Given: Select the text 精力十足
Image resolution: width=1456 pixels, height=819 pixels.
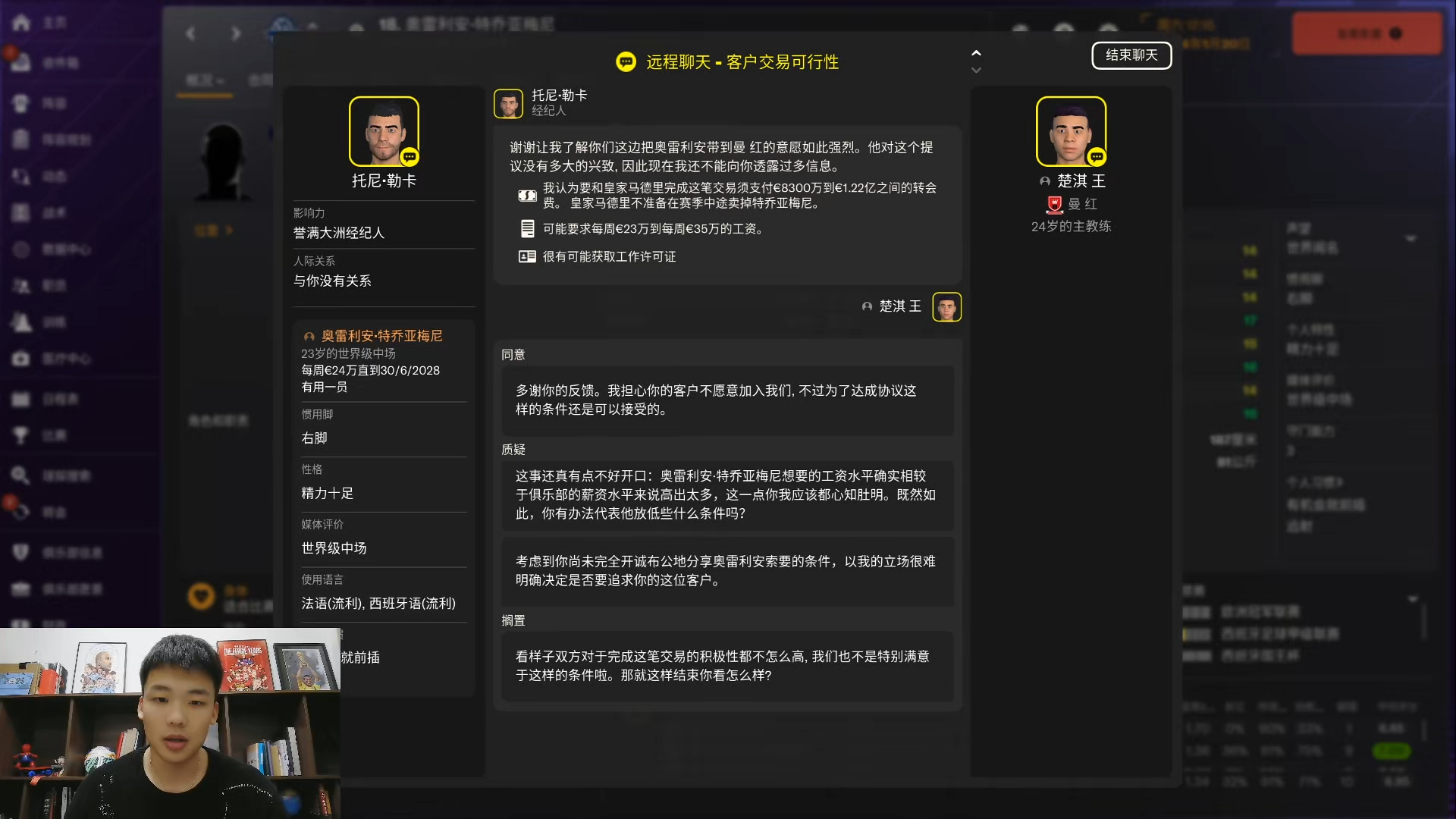Looking at the screenshot, I should pos(328,494).
